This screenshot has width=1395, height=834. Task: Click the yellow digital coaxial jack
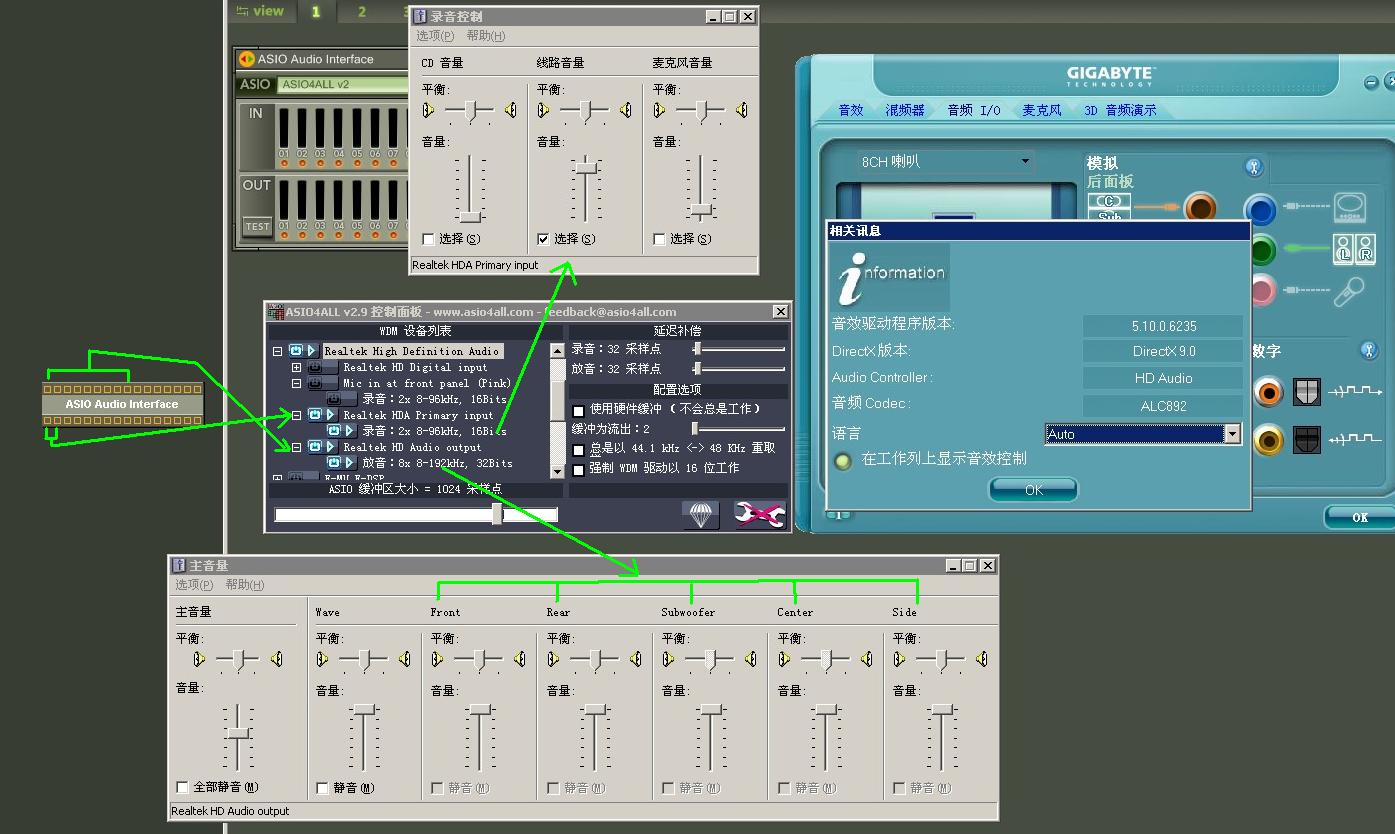(1268, 440)
